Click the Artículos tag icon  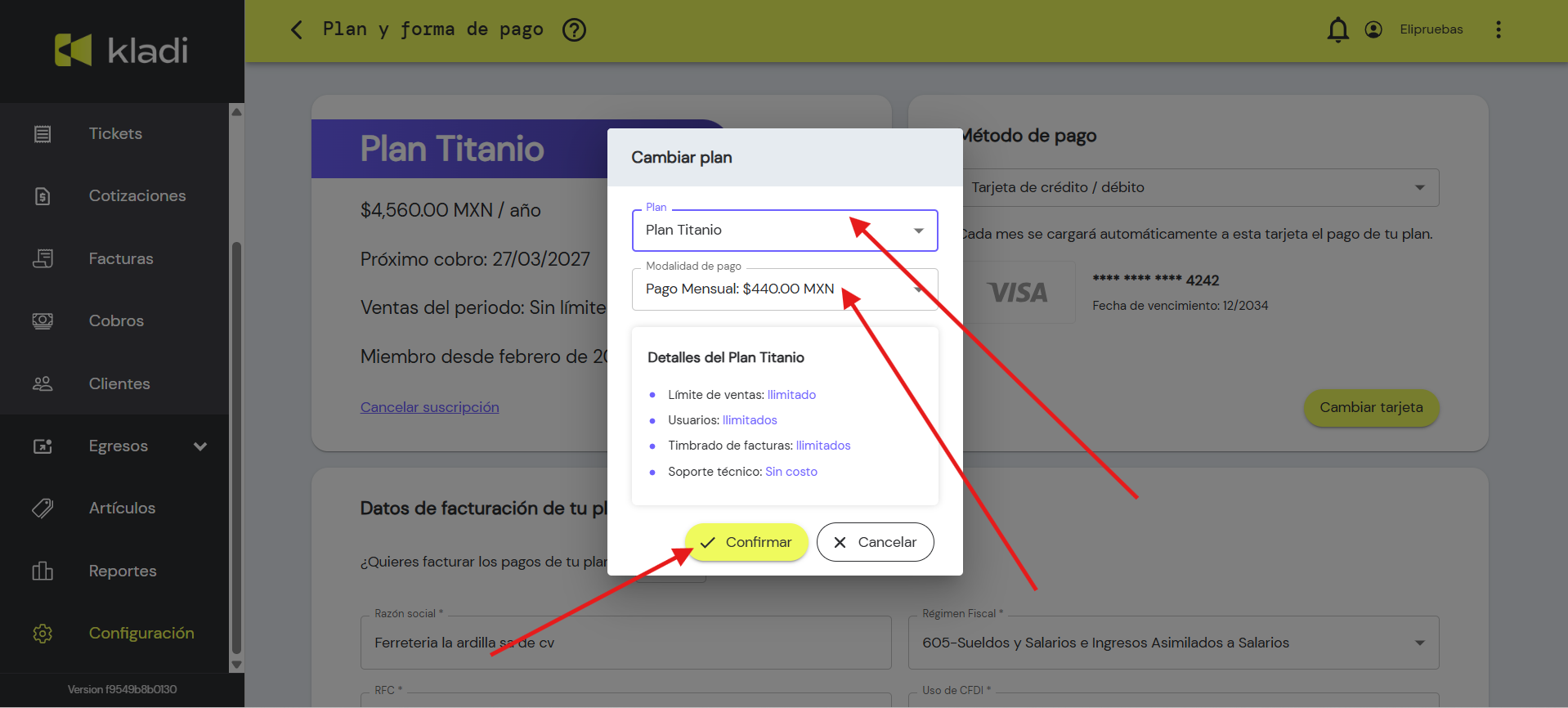[43, 509]
